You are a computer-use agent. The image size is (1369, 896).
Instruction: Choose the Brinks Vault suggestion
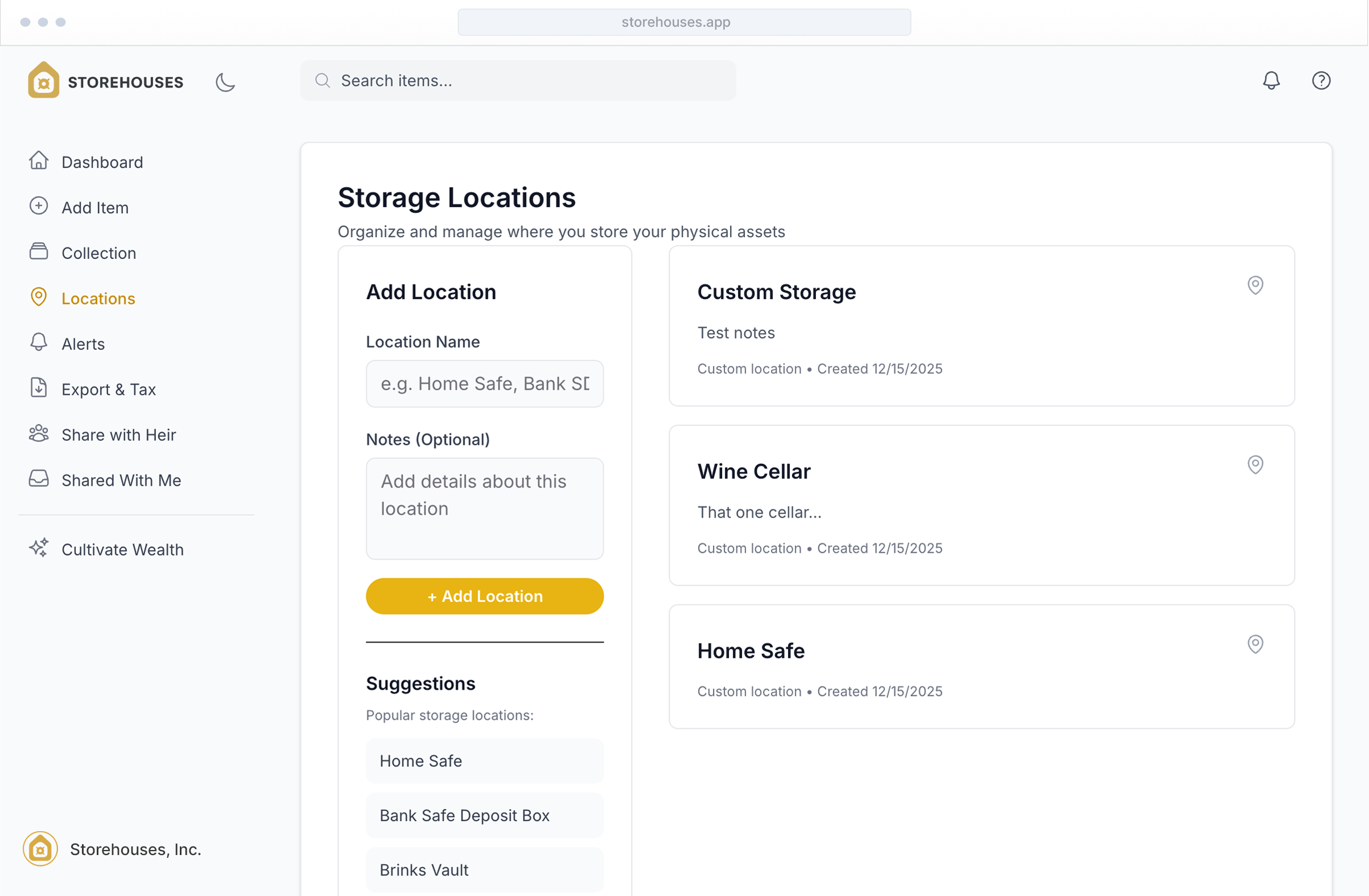(484, 869)
